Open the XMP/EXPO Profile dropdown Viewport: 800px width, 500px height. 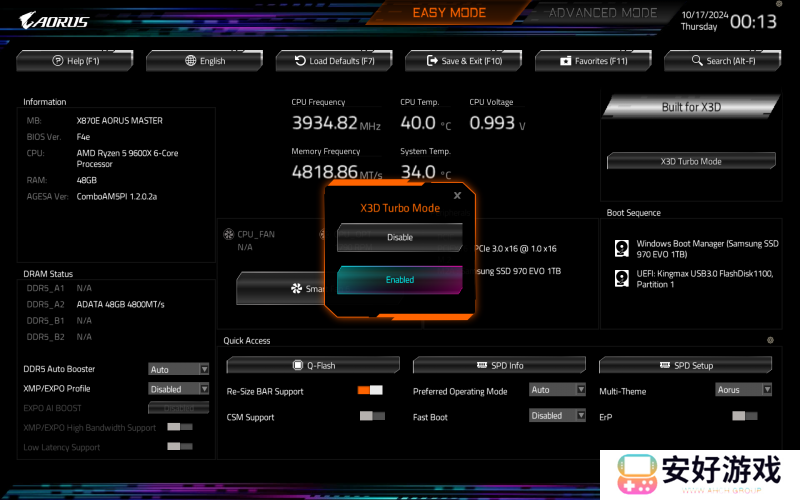click(x=179, y=388)
